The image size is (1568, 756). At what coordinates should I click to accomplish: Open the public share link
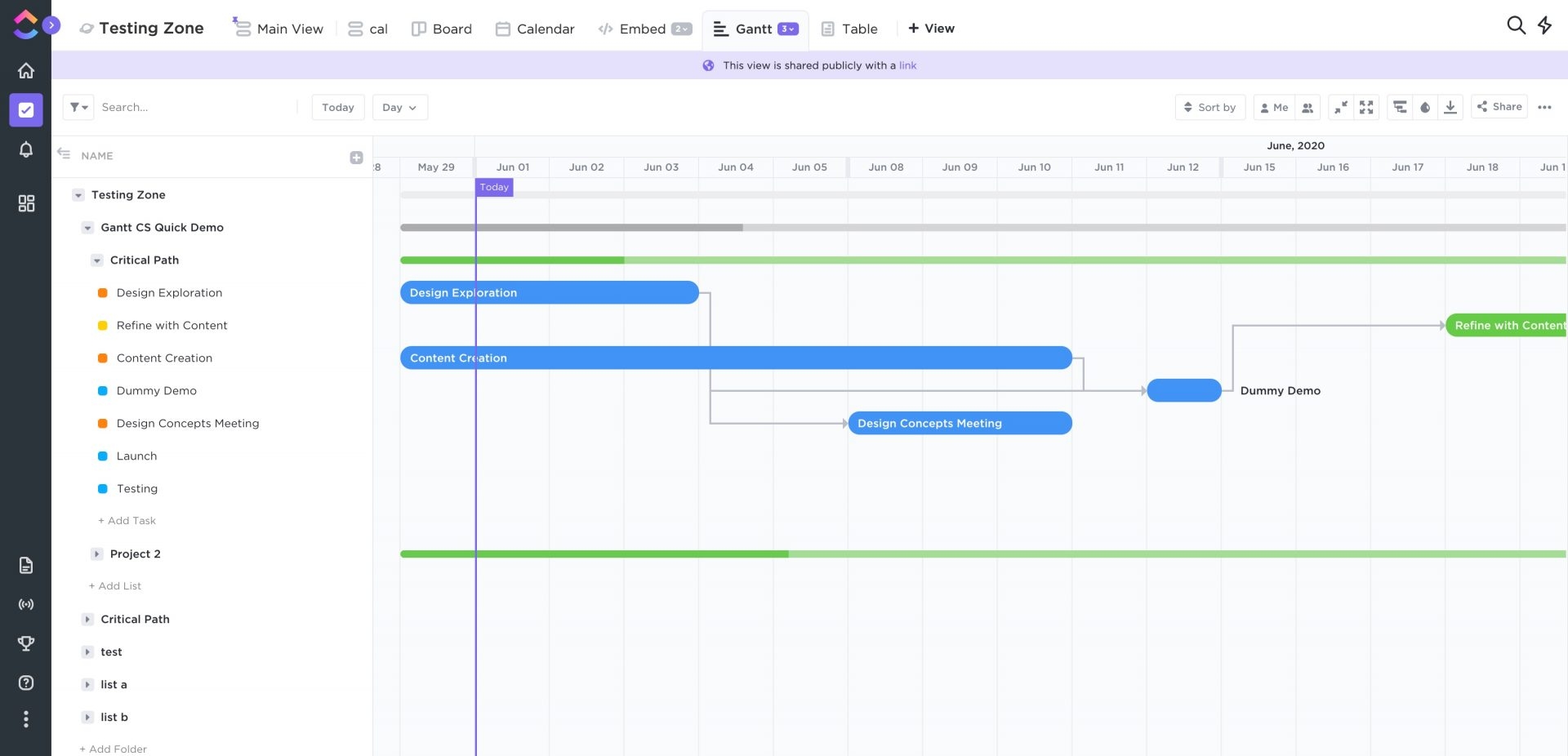pos(908,65)
